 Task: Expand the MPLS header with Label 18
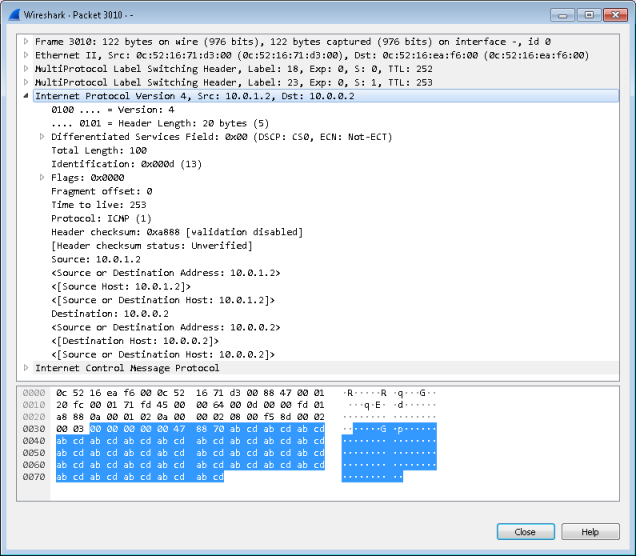tap(26, 69)
